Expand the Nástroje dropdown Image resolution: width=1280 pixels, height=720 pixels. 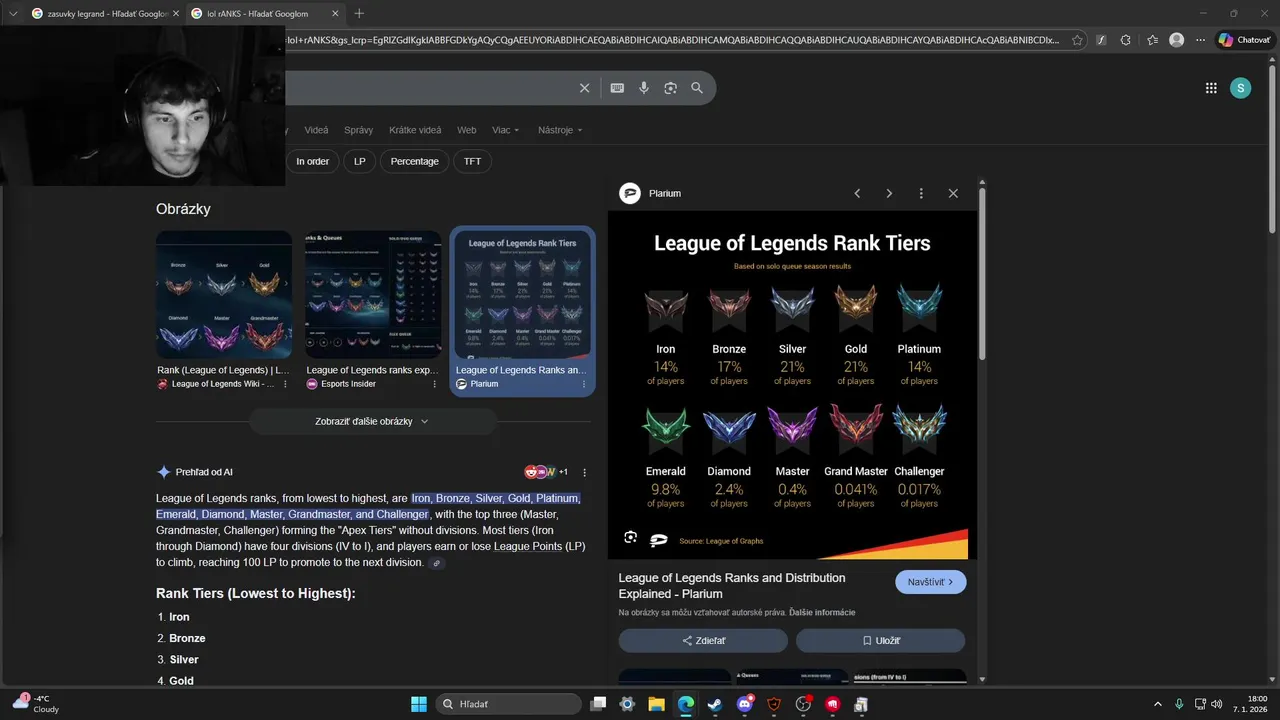tap(560, 130)
